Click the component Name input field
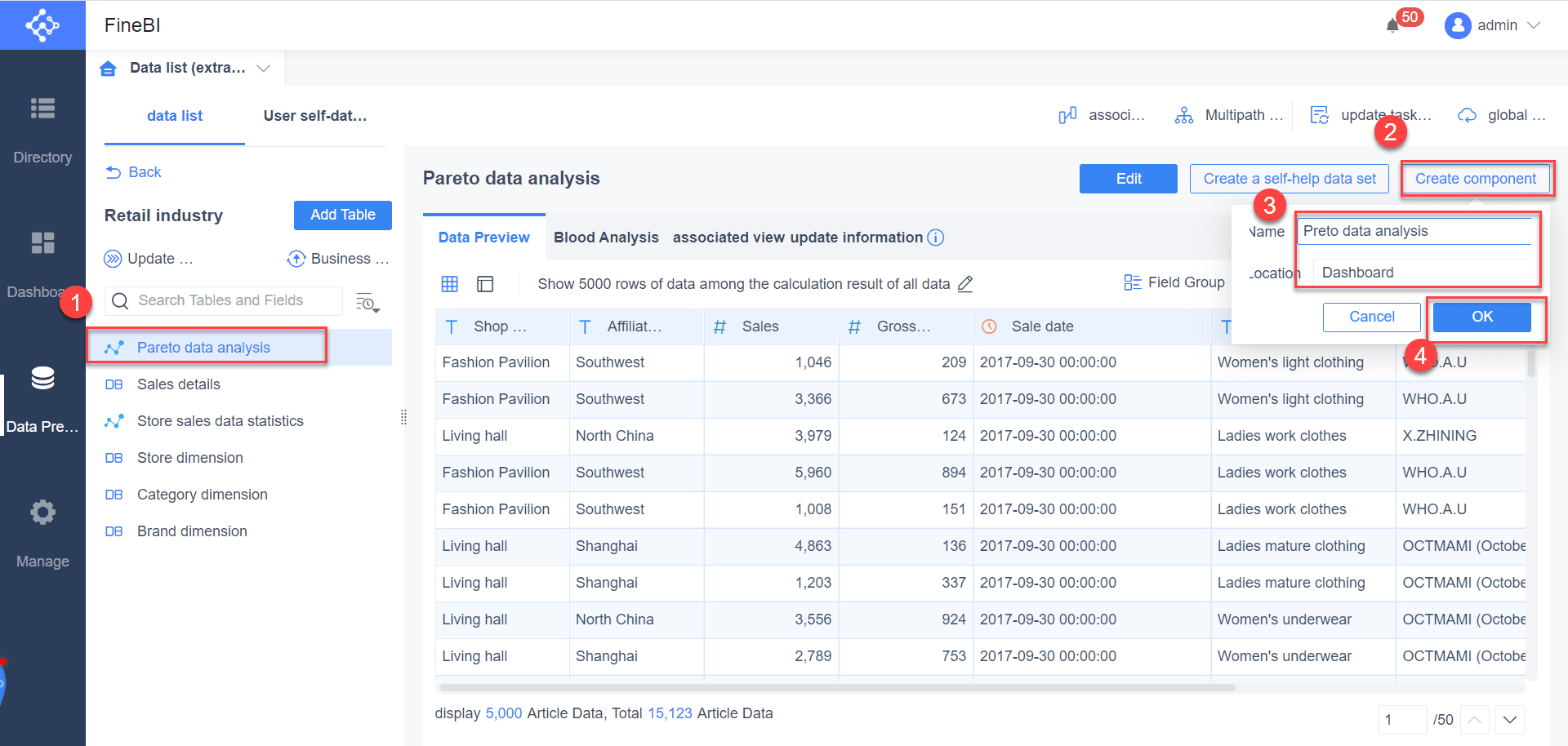Image resolution: width=1568 pixels, height=746 pixels. [1415, 231]
